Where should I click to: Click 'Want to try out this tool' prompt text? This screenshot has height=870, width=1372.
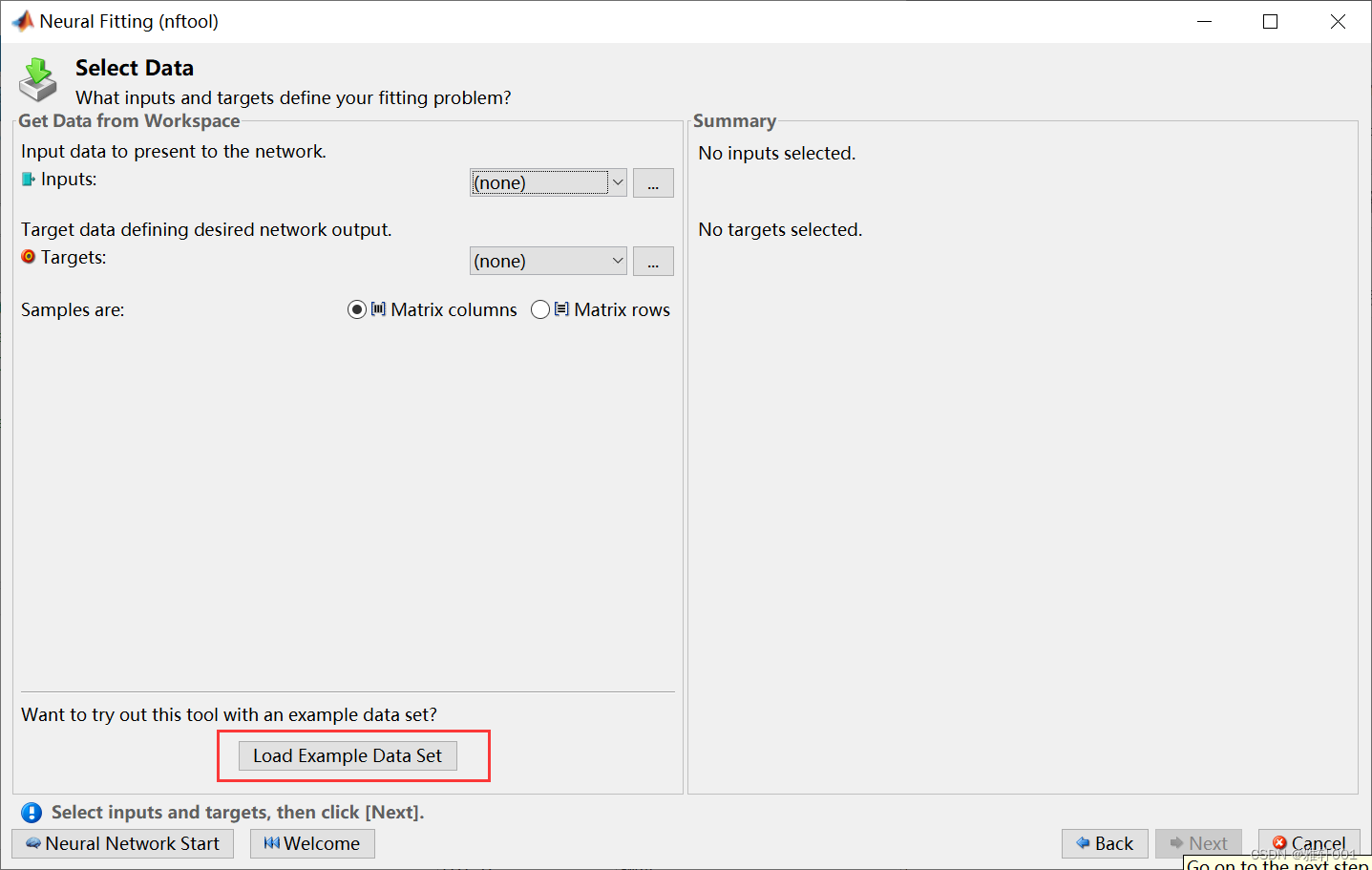tap(229, 714)
